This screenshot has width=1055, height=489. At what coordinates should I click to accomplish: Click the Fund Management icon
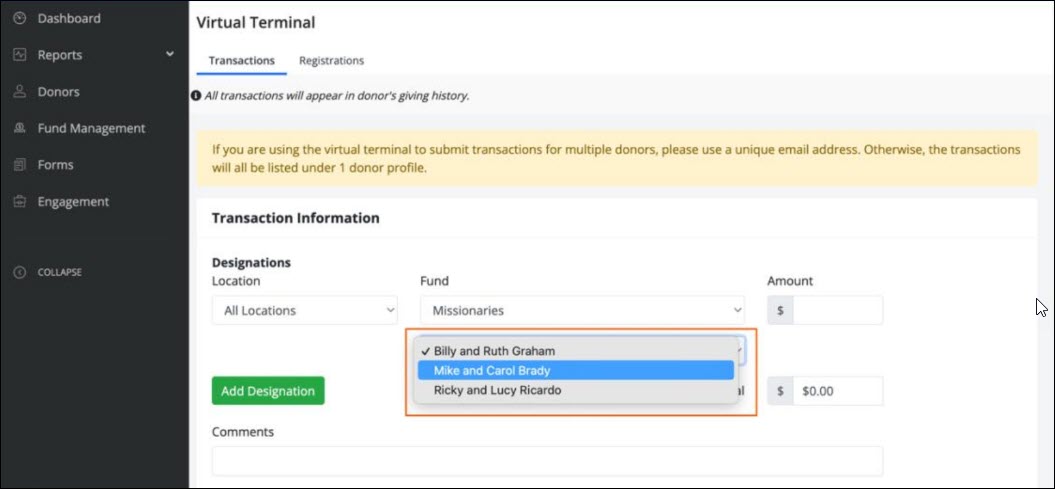coord(19,128)
